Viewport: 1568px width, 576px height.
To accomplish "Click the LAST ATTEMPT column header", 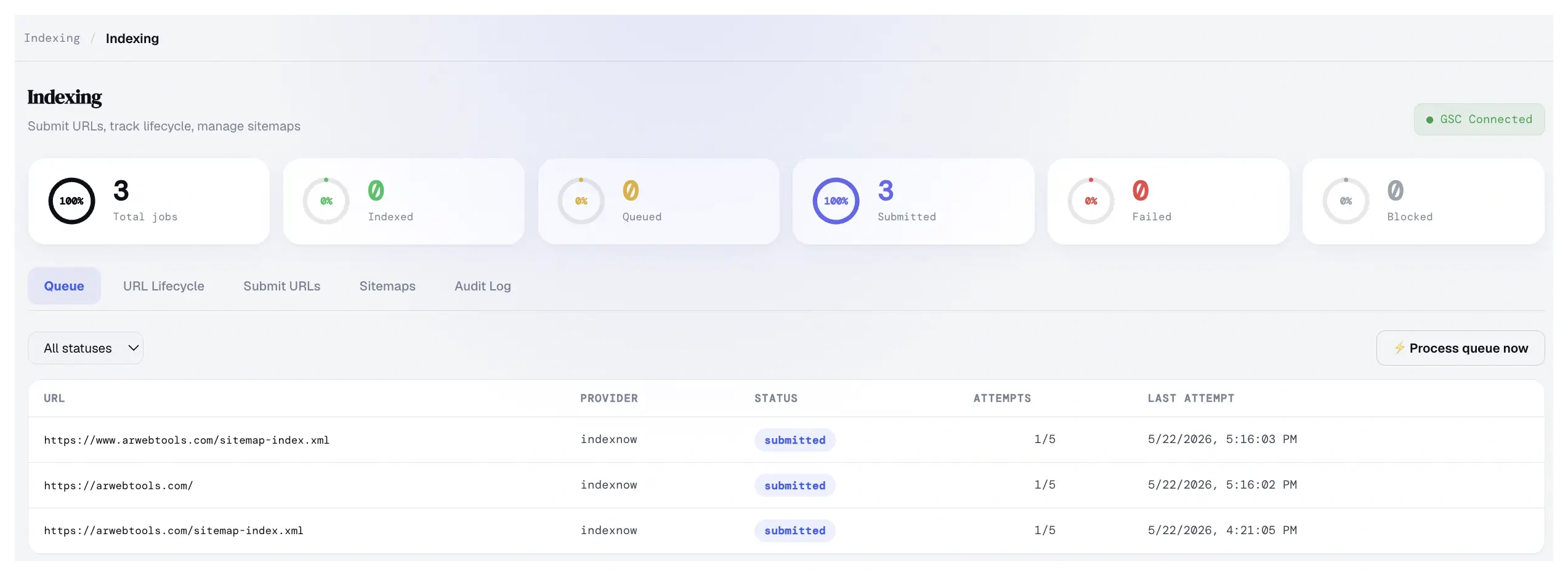I will click(1191, 398).
